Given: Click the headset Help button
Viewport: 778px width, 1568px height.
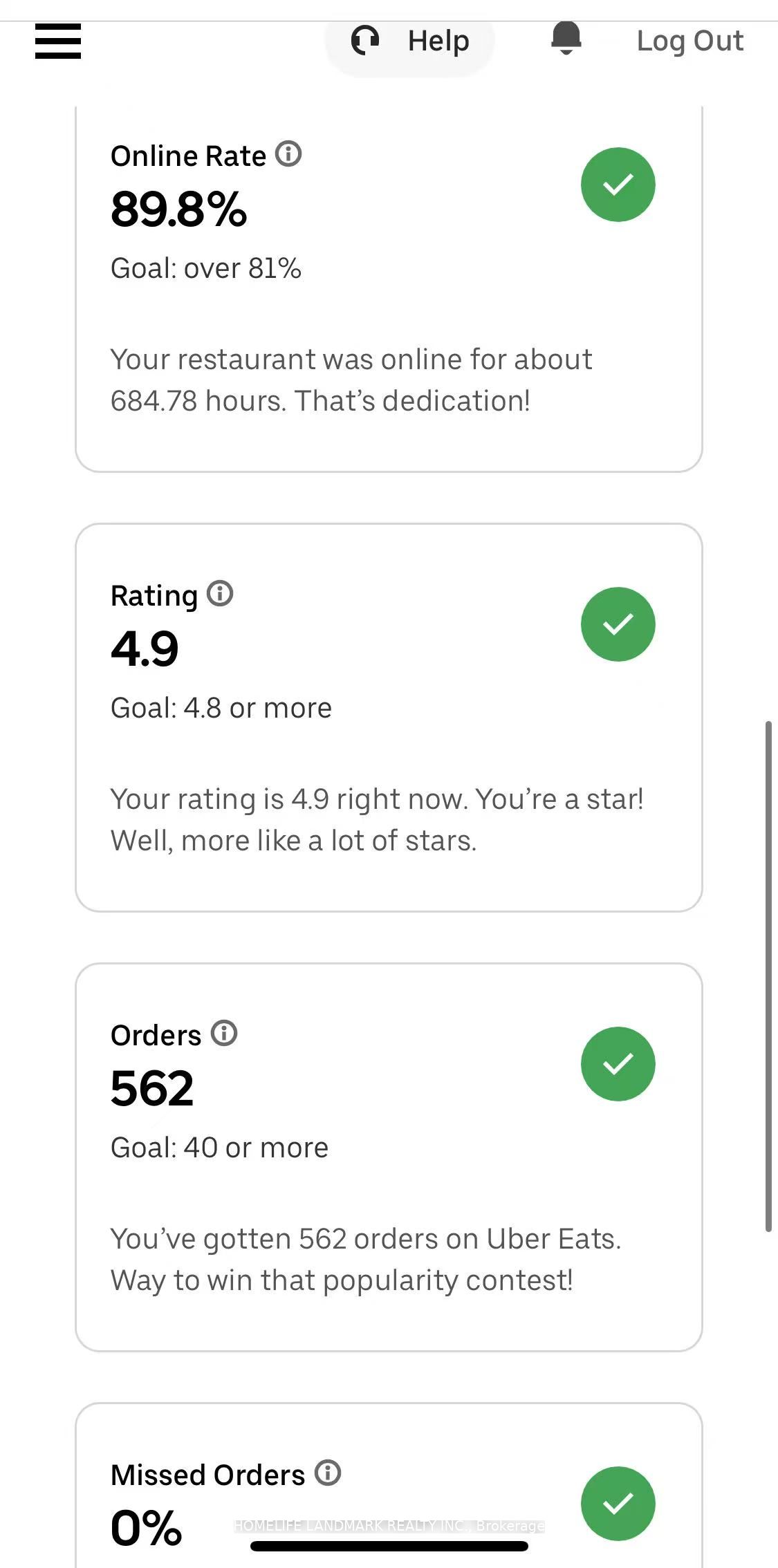Looking at the screenshot, I should (x=410, y=41).
